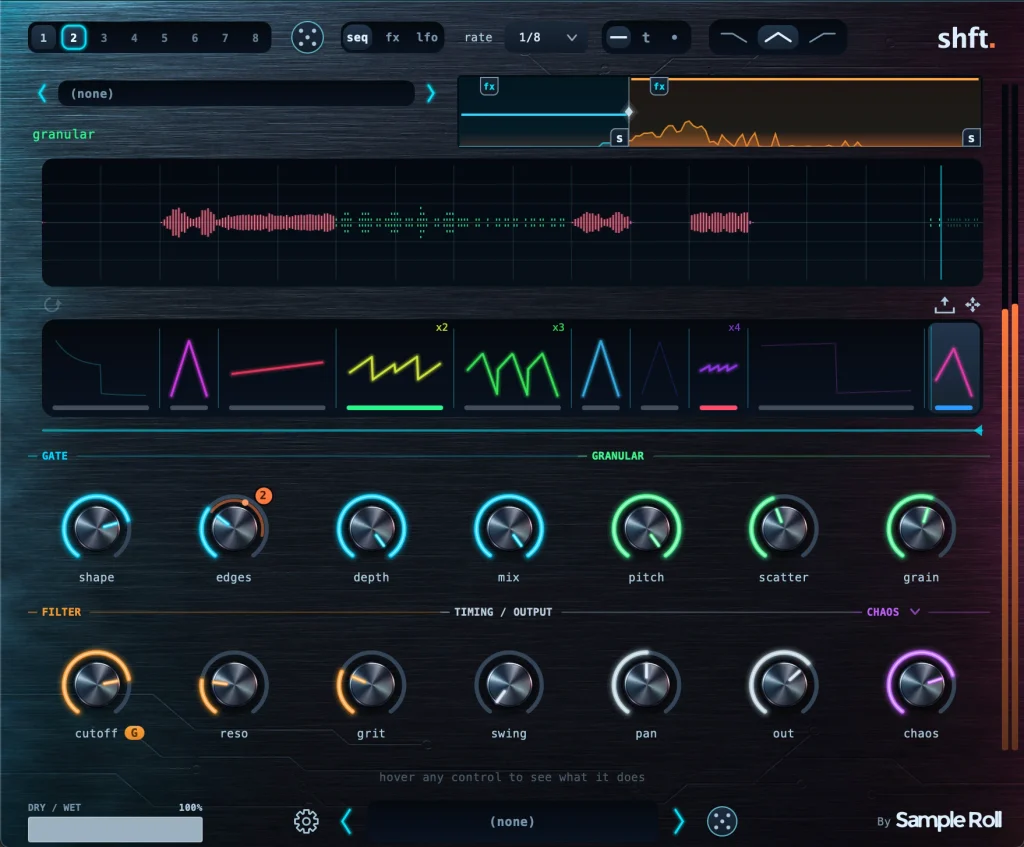Screen dimensions: 1024x847
Task: Select pattern slot 3
Action: tap(104, 38)
